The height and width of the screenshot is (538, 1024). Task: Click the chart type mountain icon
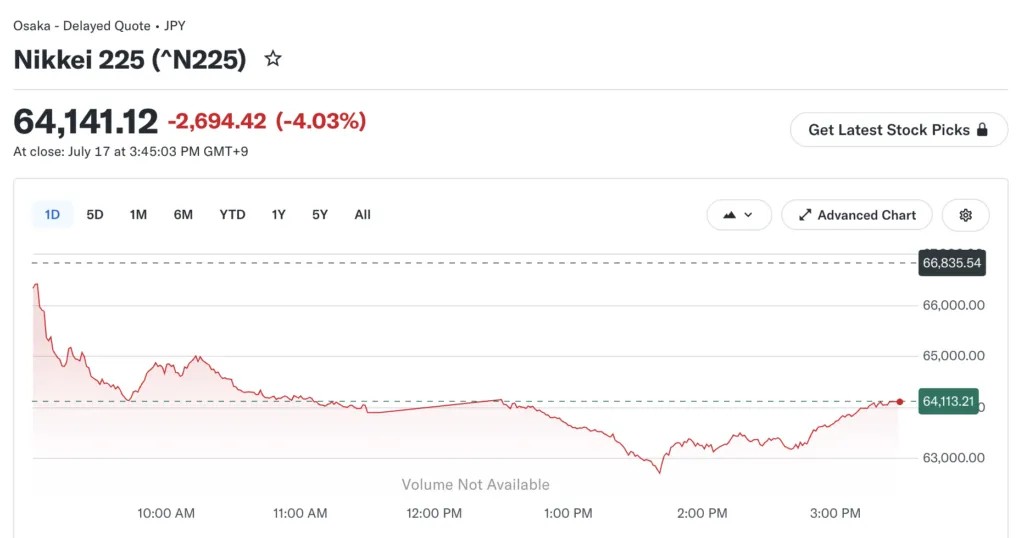(729, 215)
